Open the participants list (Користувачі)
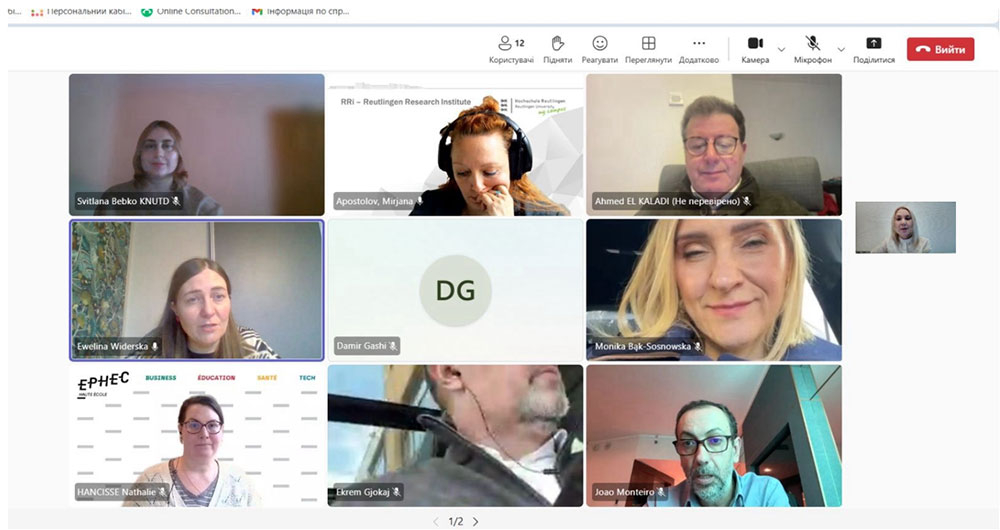This screenshot has width=1000, height=530. tap(511, 45)
